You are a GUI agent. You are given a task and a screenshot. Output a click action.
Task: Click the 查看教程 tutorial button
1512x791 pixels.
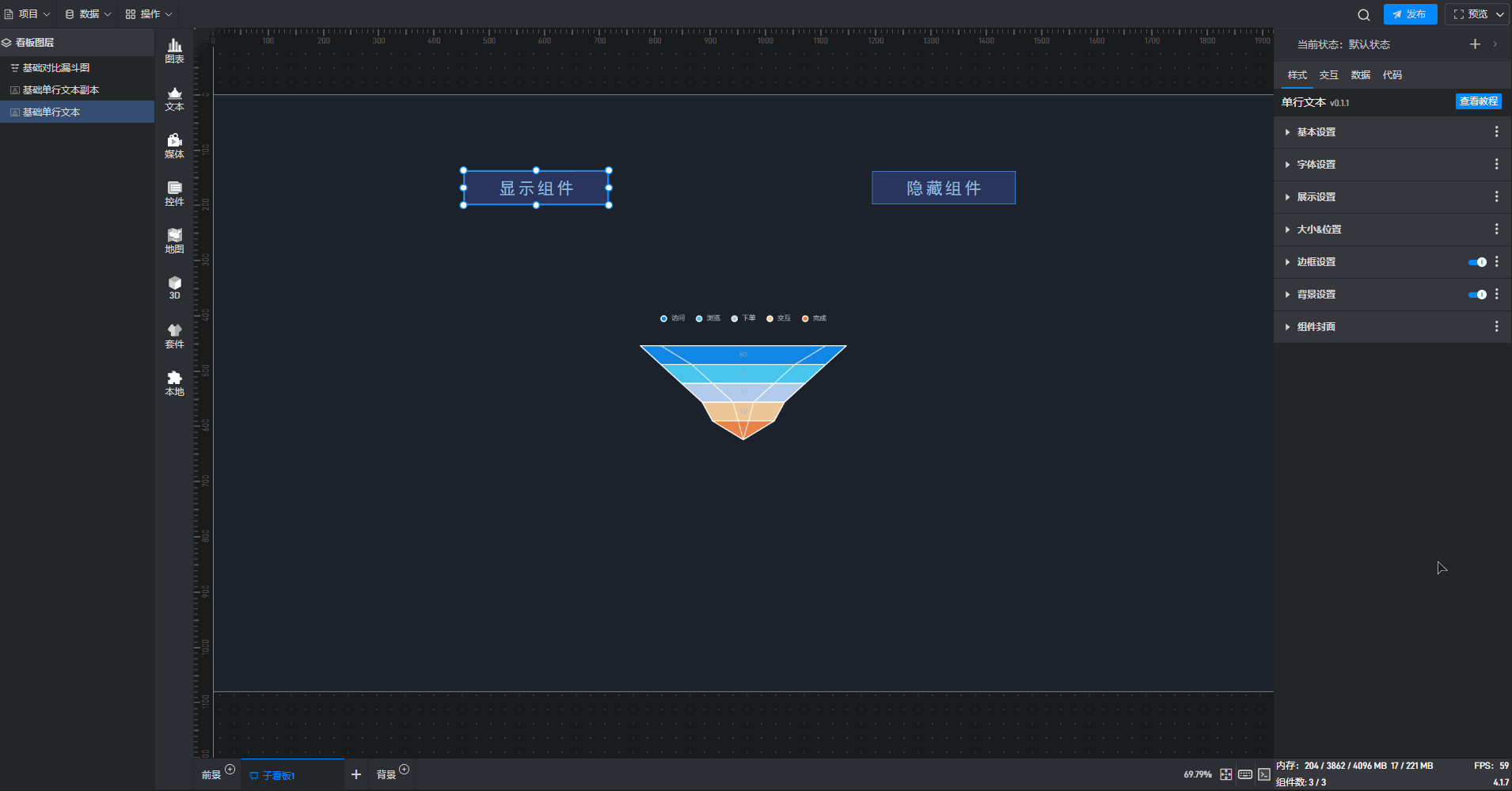tap(1478, 101)
